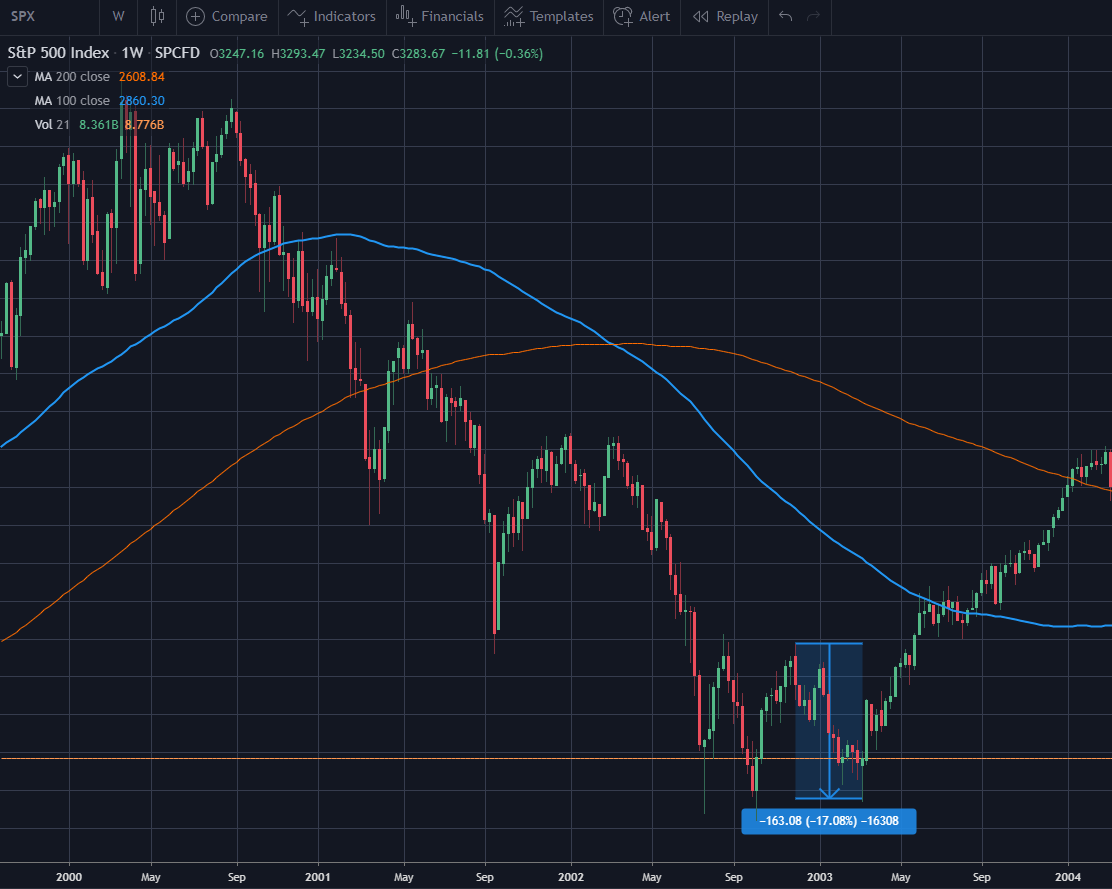Image resolution: width=1112 pixels, height=889 pixels.
Task: Click the MA 100 value 2860.30
Action: (x=142, y=101)
